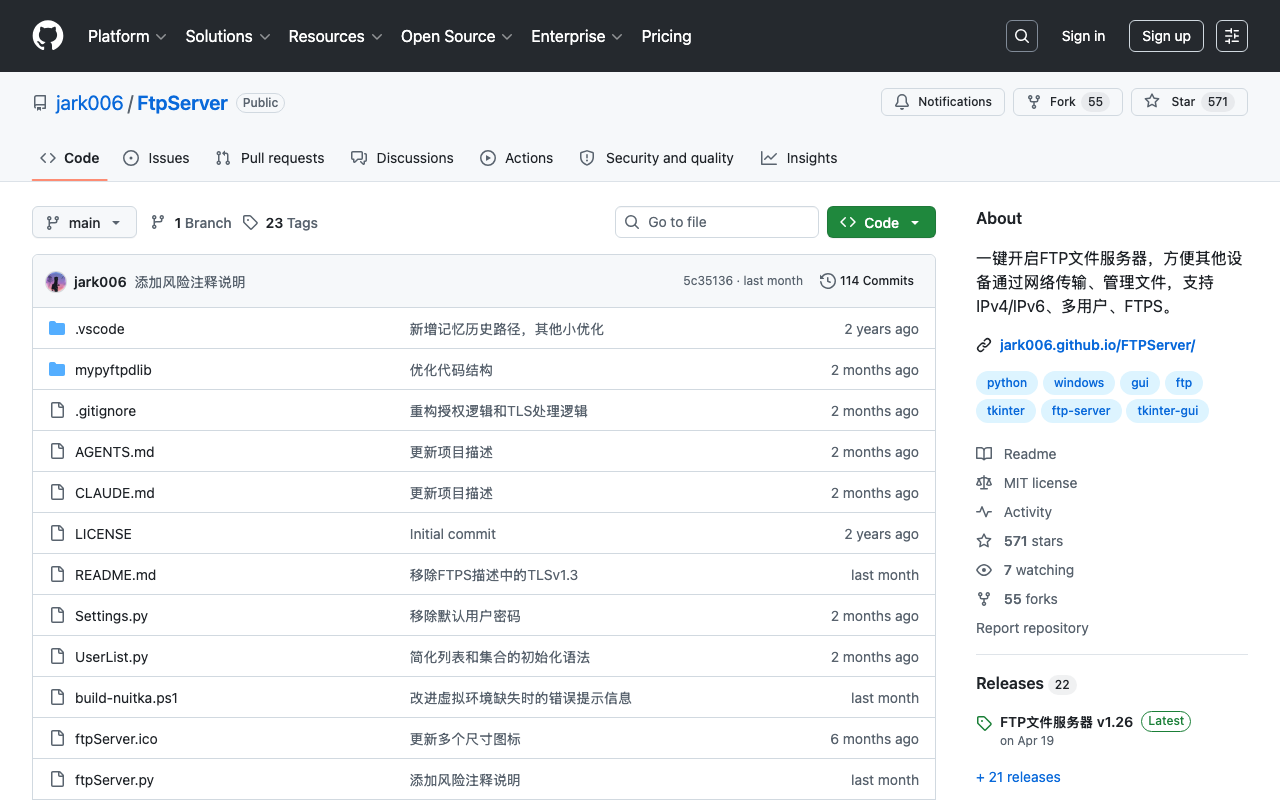The height and width of the screenshot is (800, 1280).
Task: Open the main branch selector dropdown
Action: tap(84, 222)
